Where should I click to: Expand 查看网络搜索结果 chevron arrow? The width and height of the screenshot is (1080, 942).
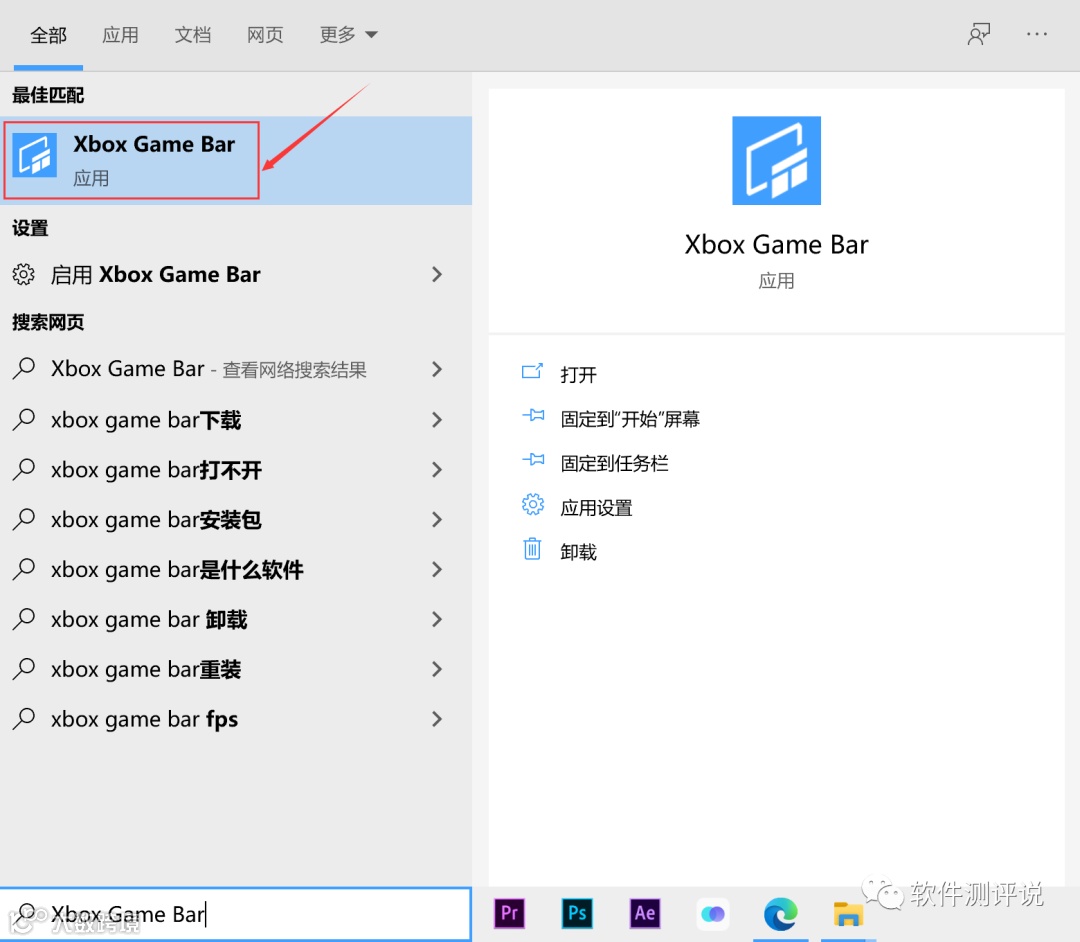tap(437, 369)
